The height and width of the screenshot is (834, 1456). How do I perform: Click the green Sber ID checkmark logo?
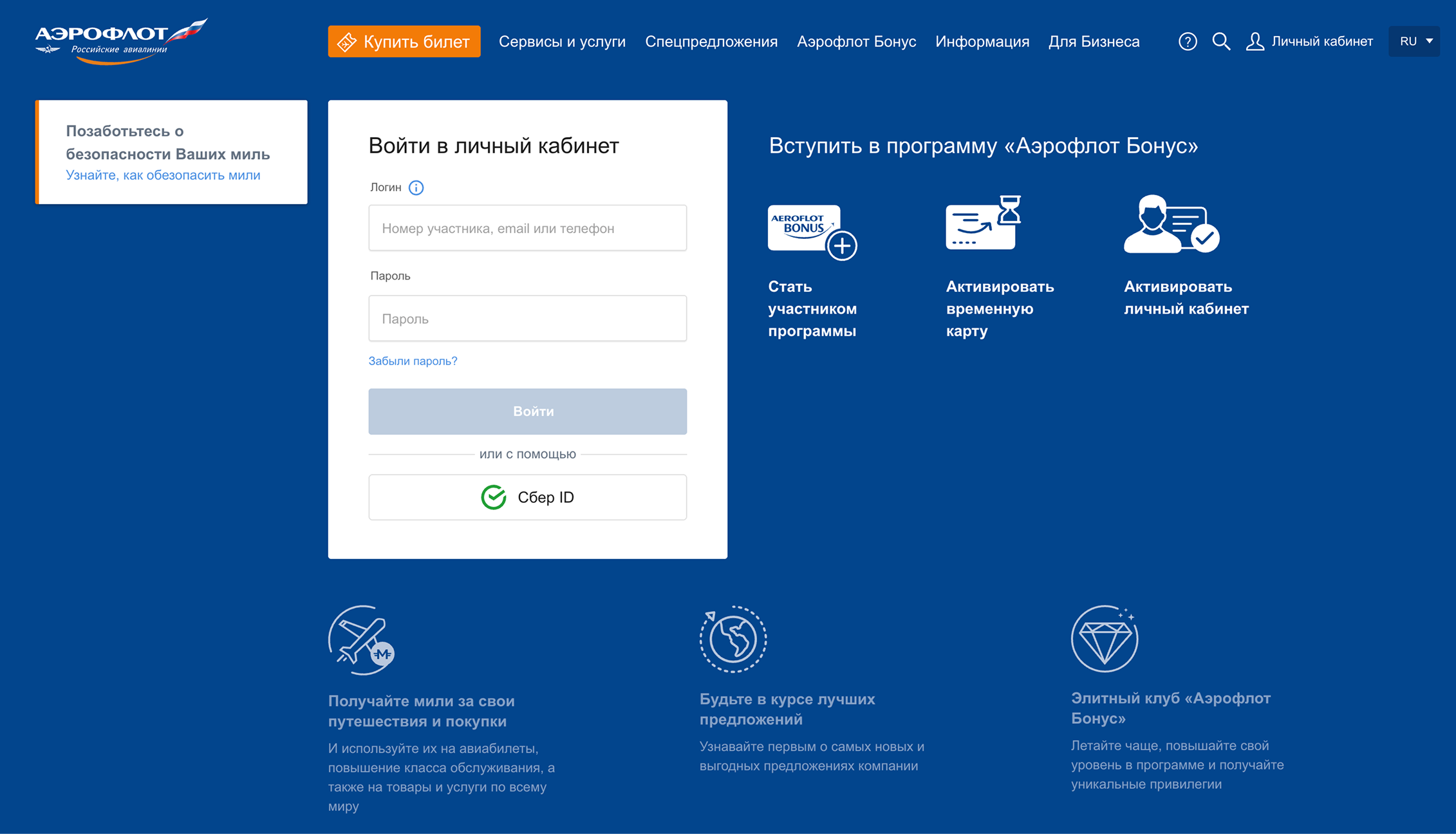pyautogui.click(x=494, y=497)
